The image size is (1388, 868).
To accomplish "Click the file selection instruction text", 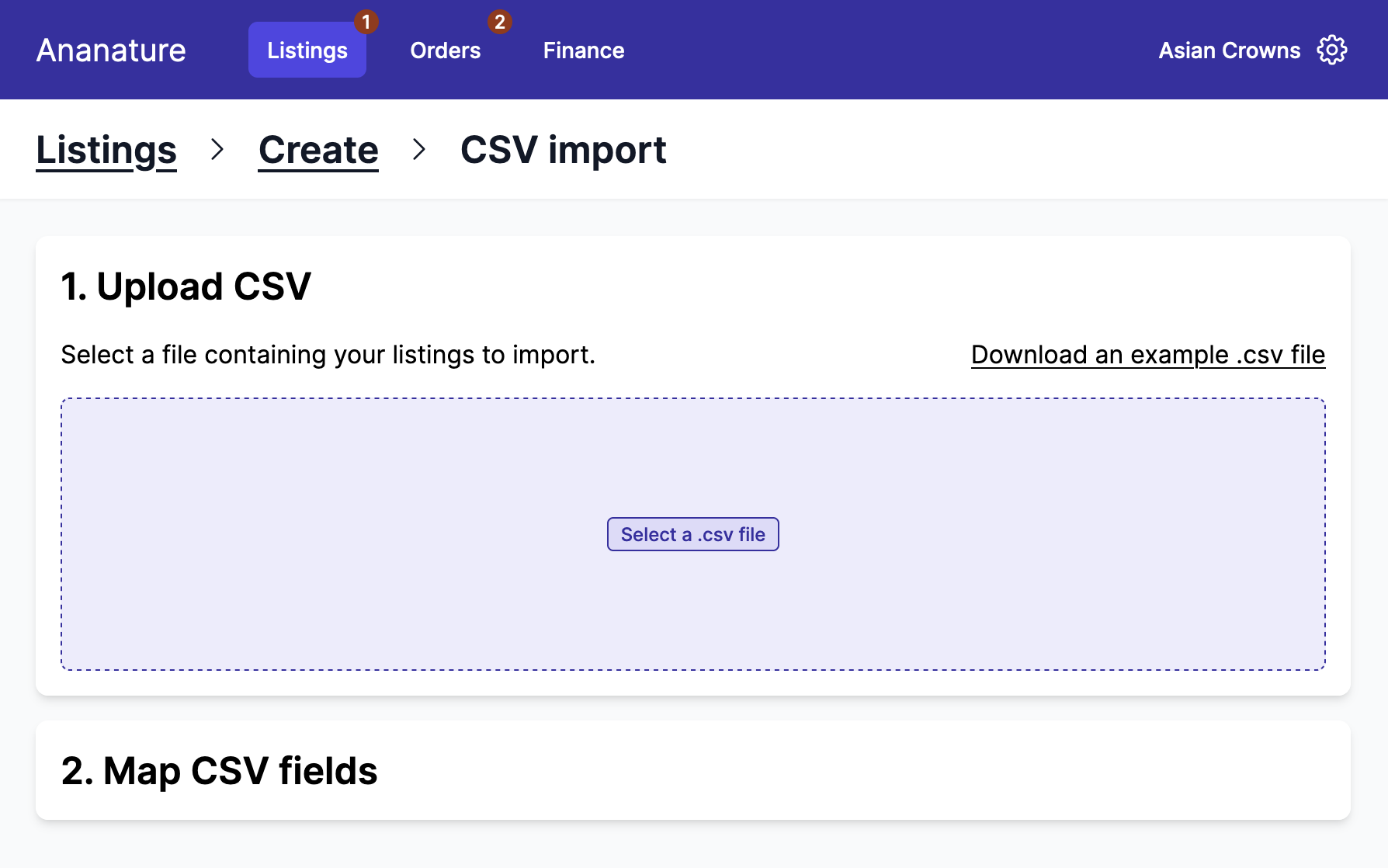I will coord(328,354).
